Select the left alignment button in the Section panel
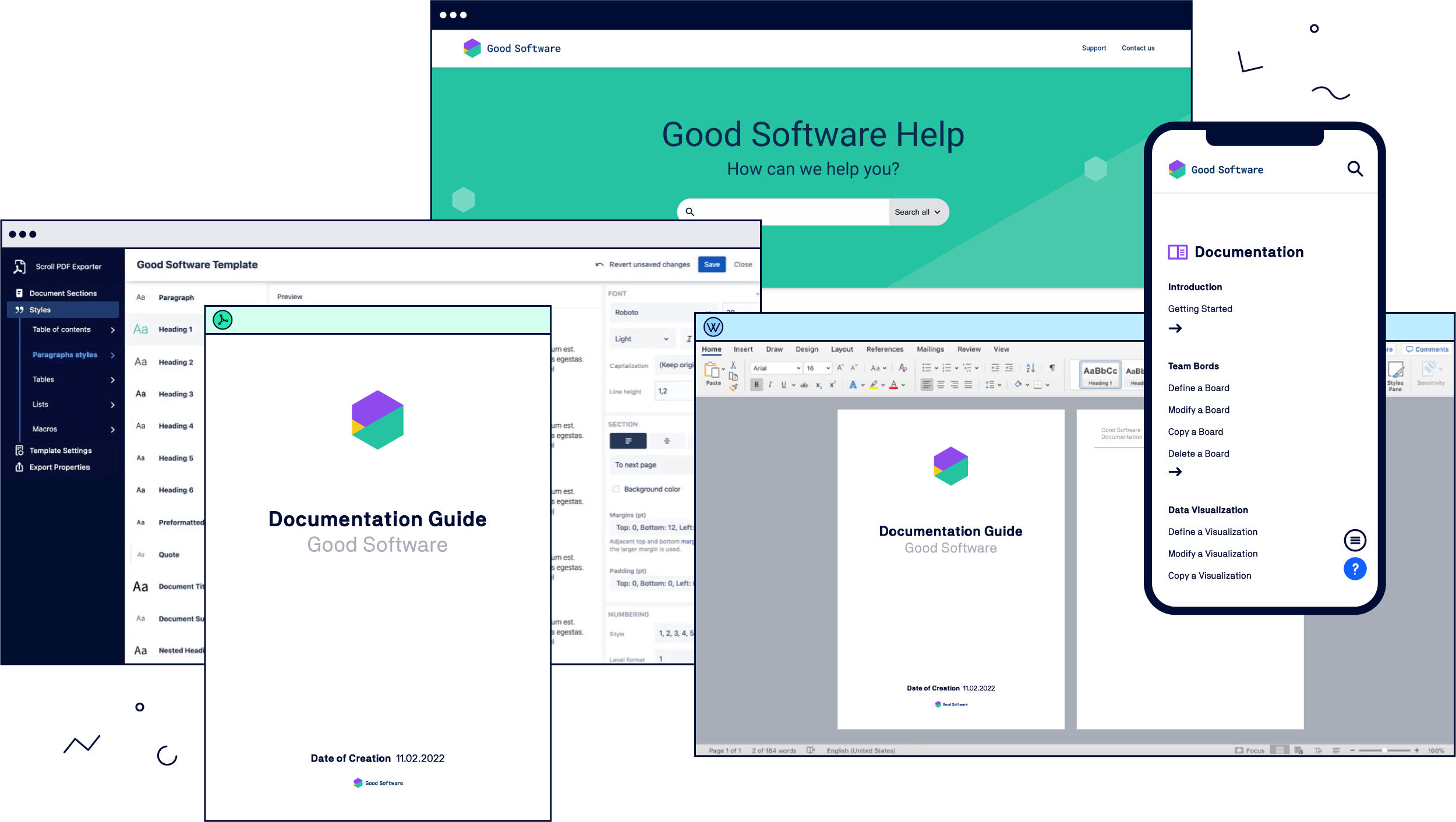 628,441
